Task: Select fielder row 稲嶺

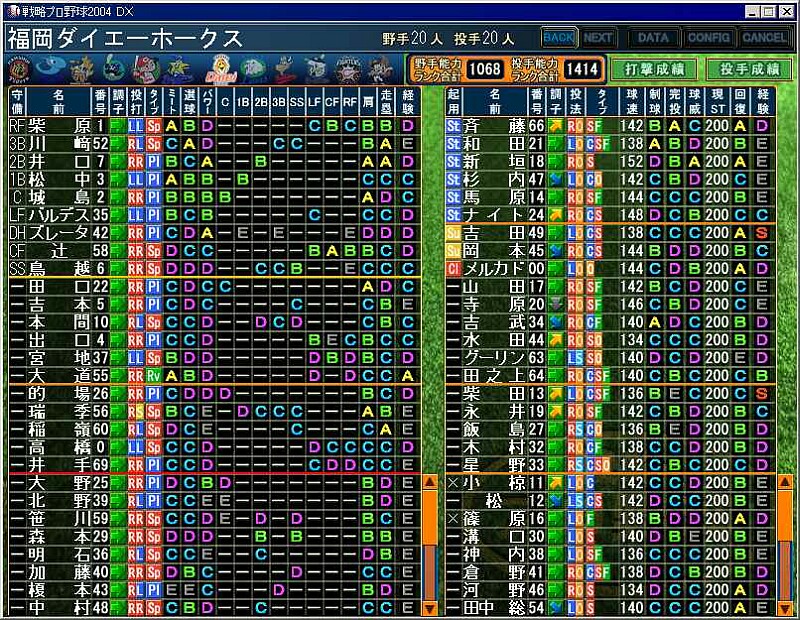Action: tap(214, 430)
